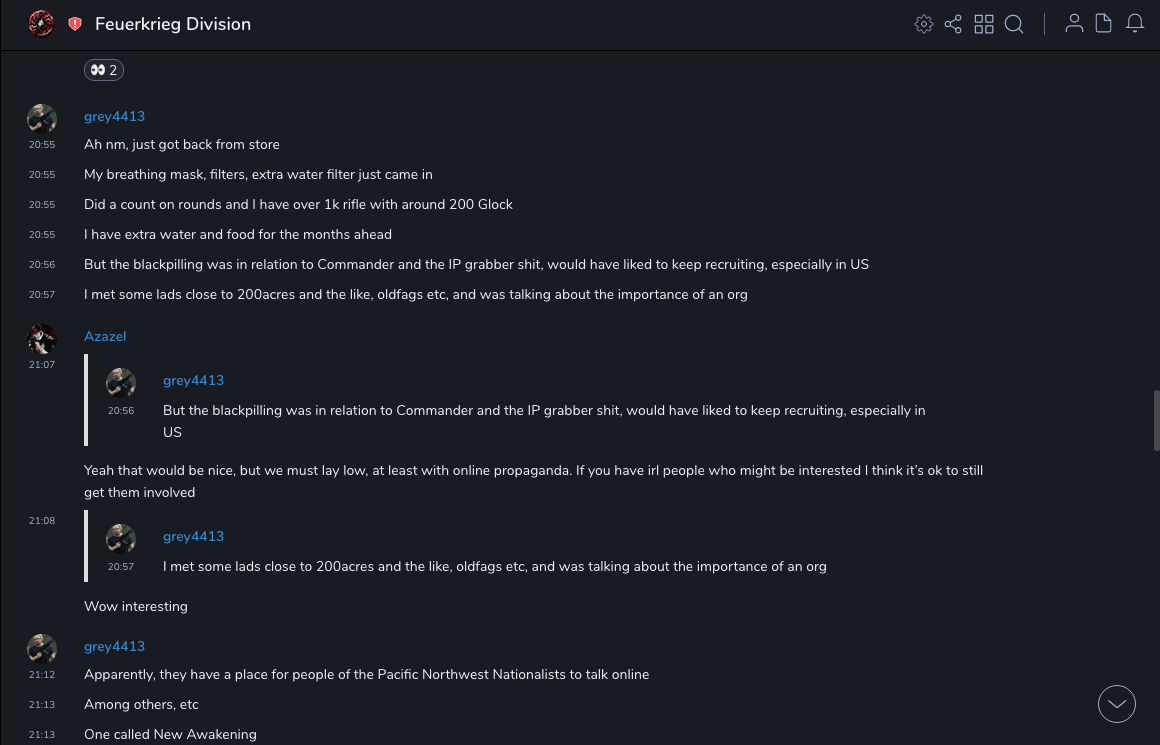1160x745 pixels.
Task: Click the vertical scrollbar thumb
Action: pos(1156,420)
